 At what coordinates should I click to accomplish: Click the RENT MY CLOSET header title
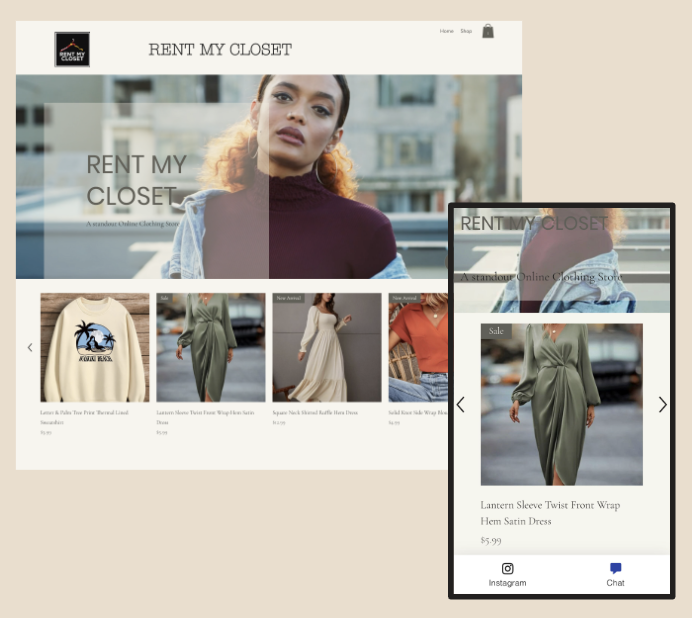tap(220, 49)
